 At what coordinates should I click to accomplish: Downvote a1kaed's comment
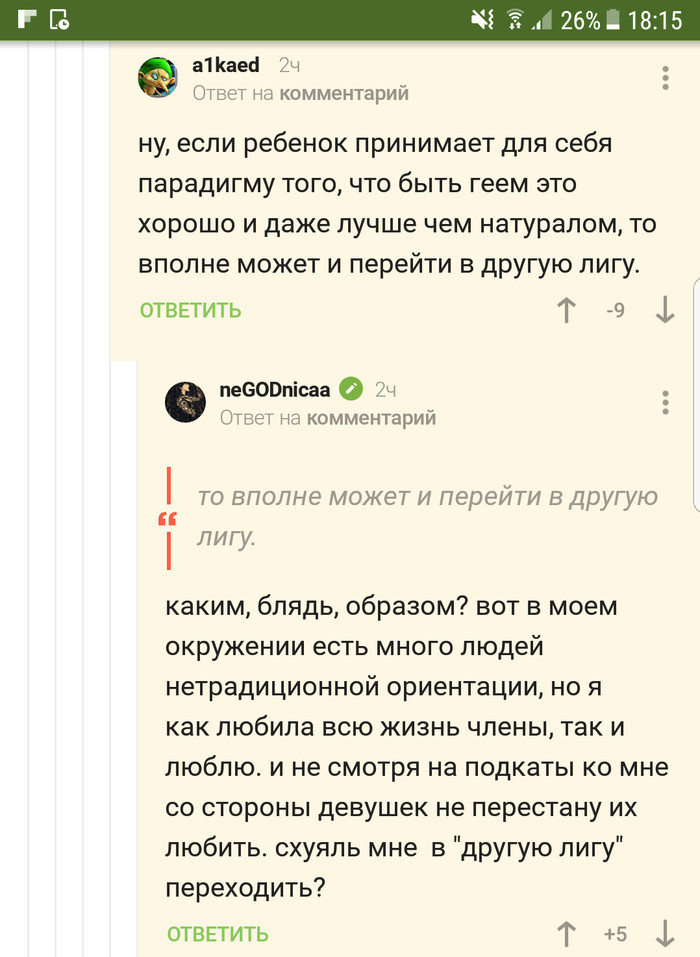(x=665, y=310)
